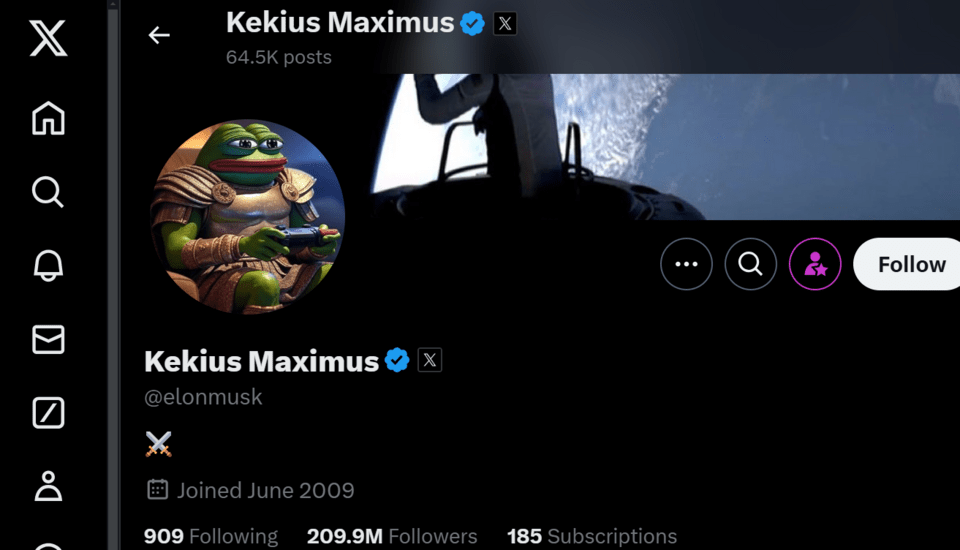
Task: Open Notifications bell icon
Action: coord(48,266)
